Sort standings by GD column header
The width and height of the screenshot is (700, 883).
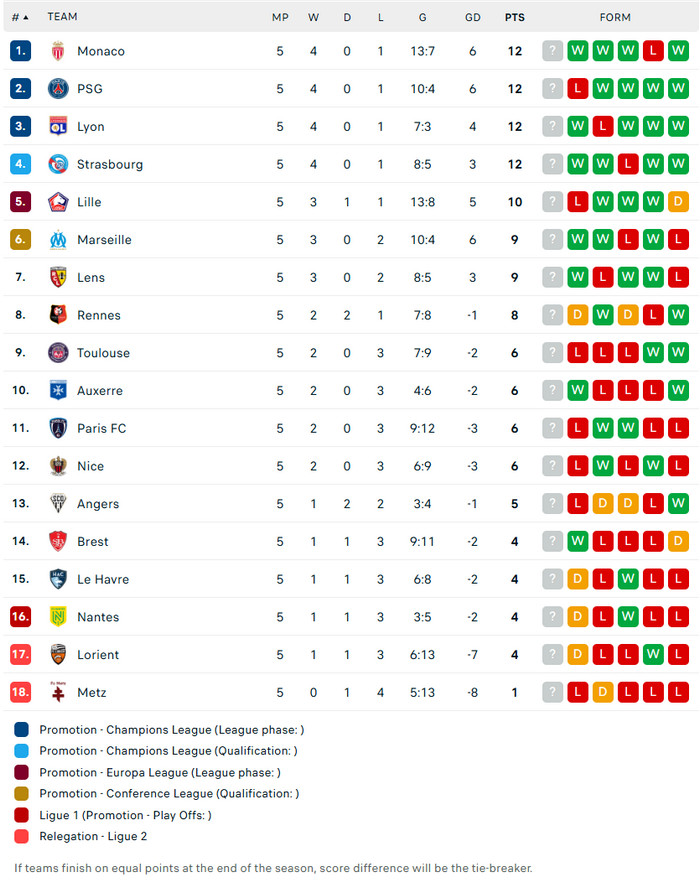(x=473, y=17)
